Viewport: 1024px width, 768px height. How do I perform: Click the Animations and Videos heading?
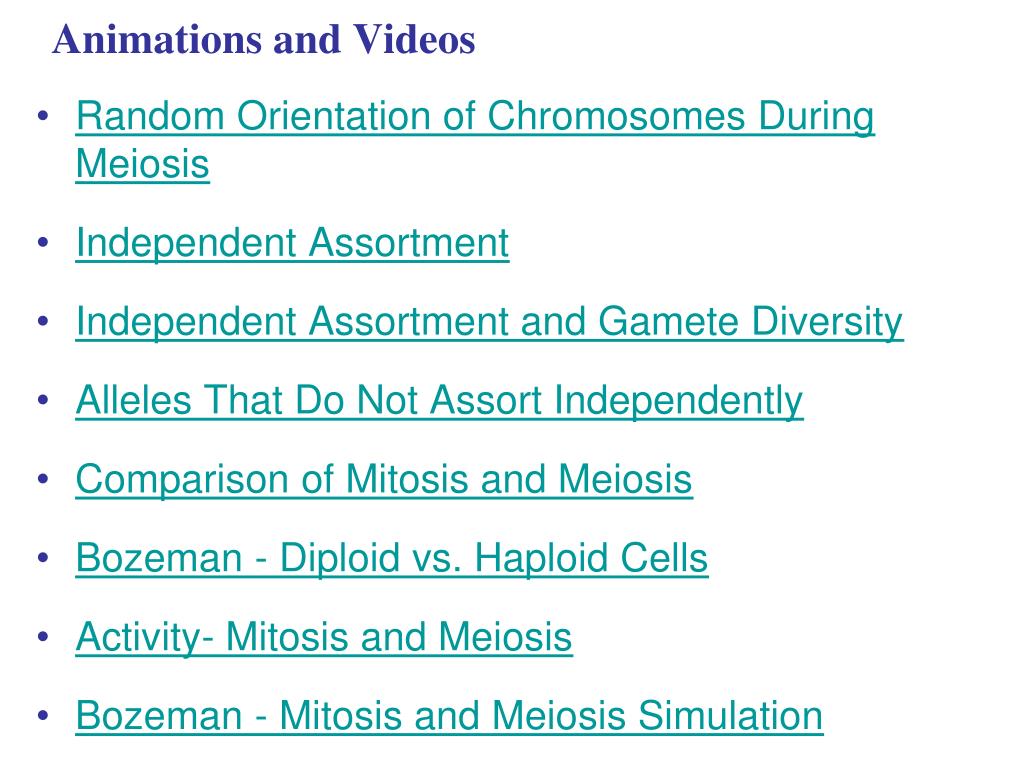coord(264,40)
